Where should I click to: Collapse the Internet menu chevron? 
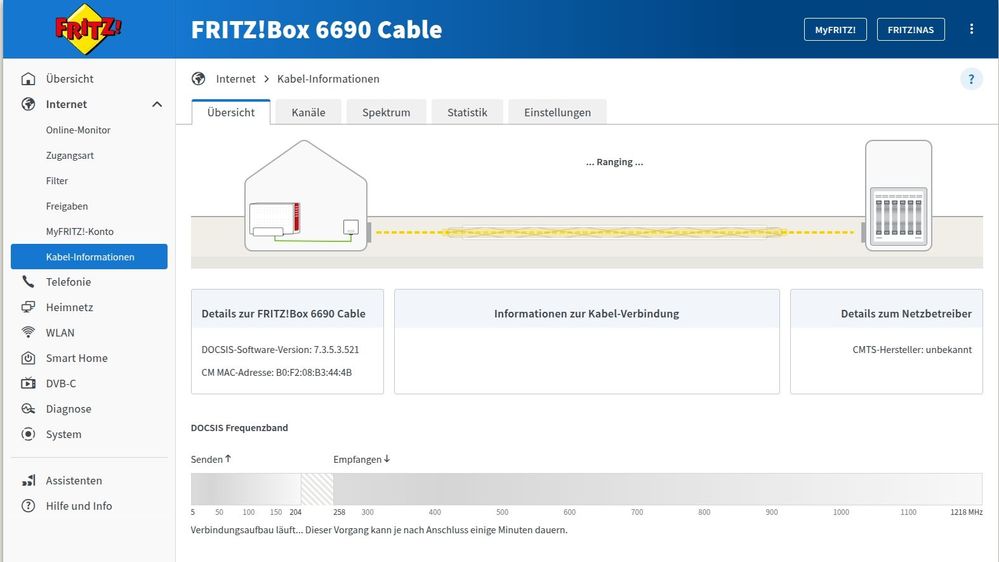[x=157, y=104]
